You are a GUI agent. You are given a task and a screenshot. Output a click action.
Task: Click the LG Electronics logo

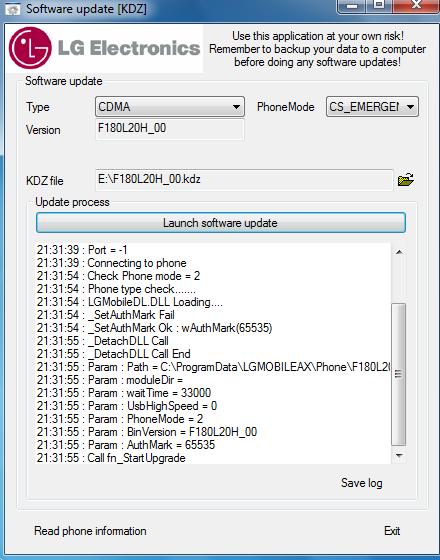click(104, 48)
